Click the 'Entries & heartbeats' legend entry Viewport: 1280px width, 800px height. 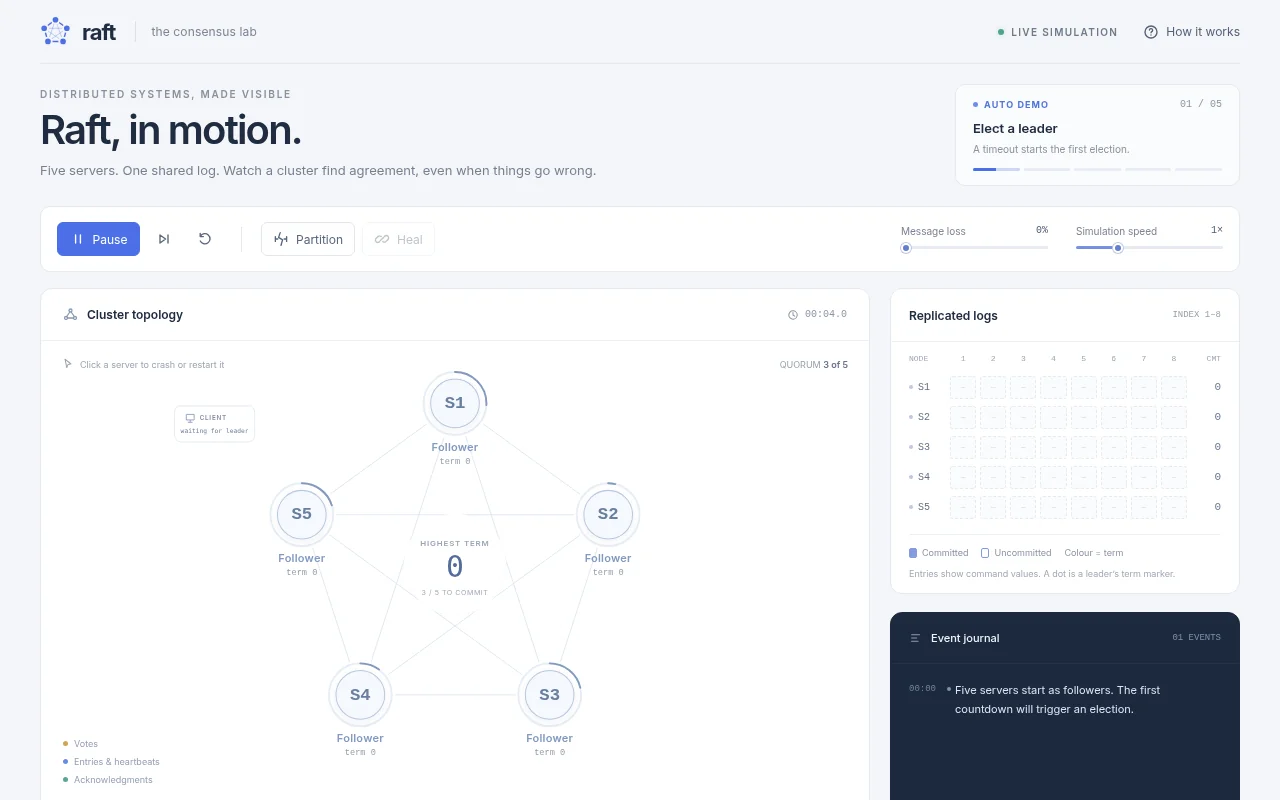[111, 762]
